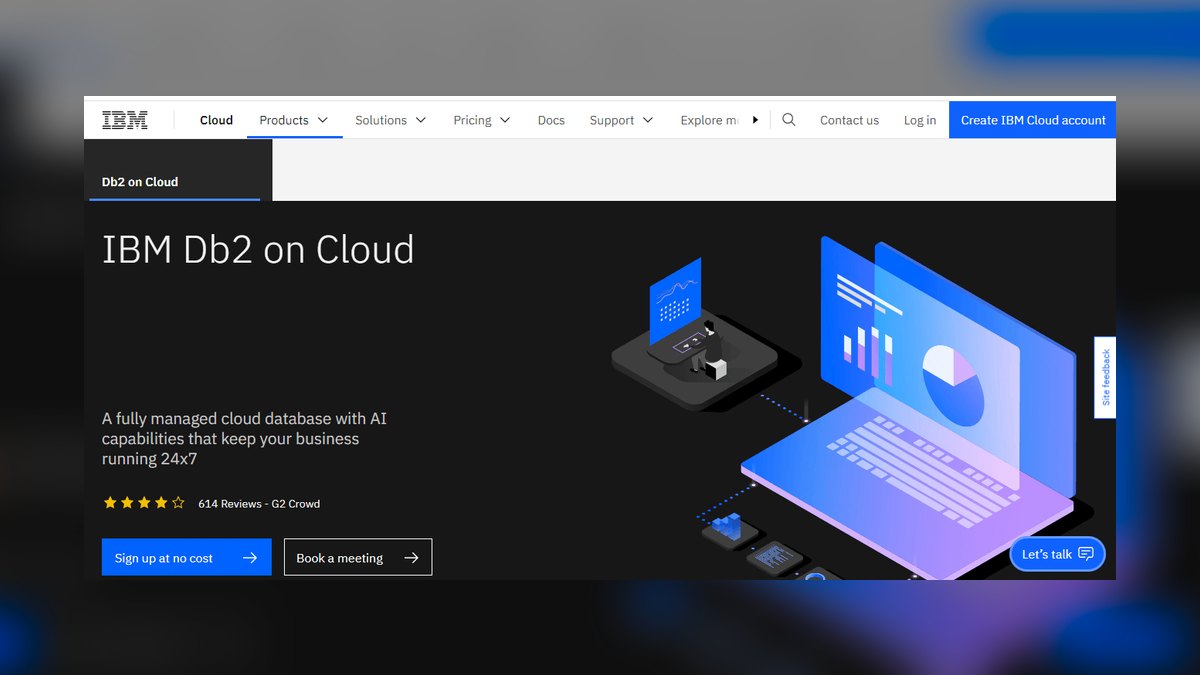Click the 614 Reviews - G2 Crowd text
The height and width of the screenshot is (675, 1200).
(259, 504)
